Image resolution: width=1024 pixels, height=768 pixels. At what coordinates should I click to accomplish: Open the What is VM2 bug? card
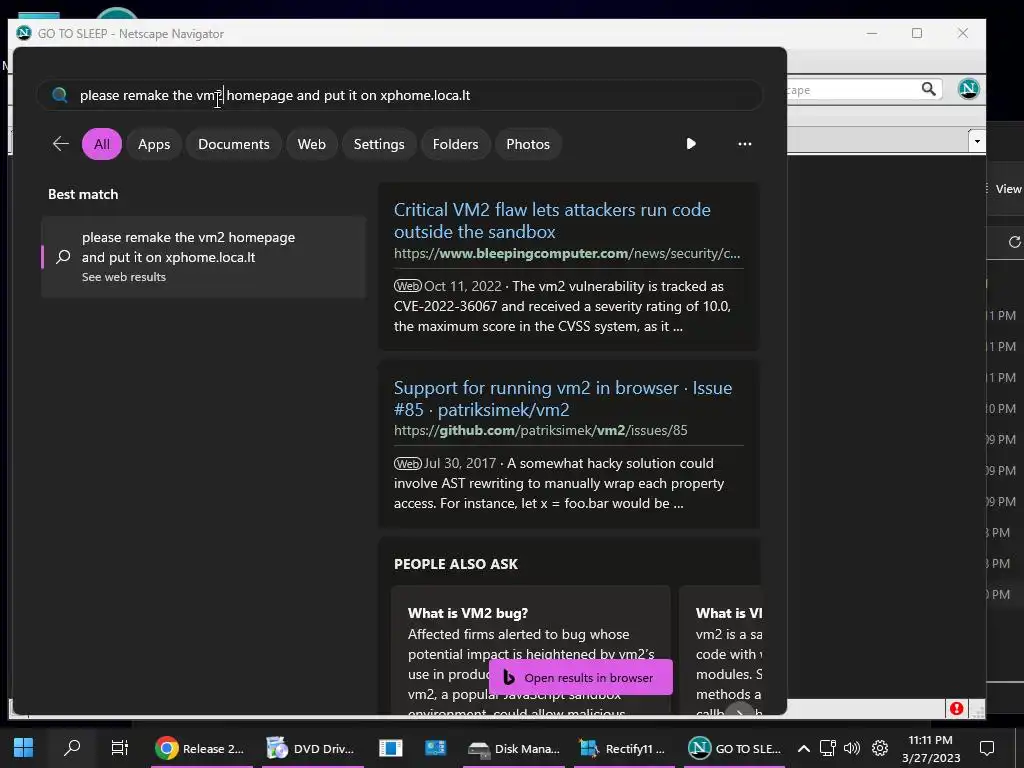(x=530, y=650)
